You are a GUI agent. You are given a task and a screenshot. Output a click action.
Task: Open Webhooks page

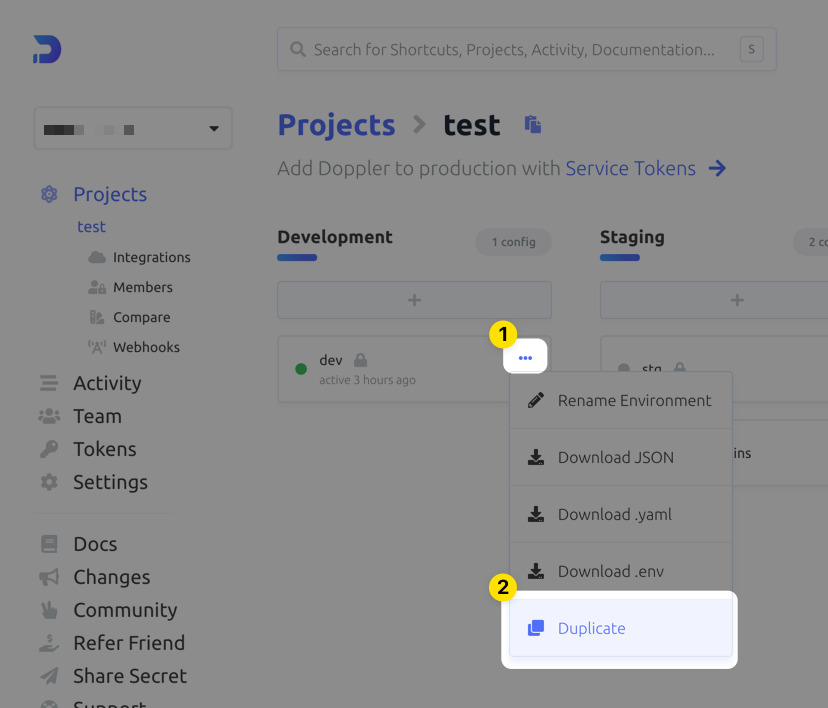(146, 347)
